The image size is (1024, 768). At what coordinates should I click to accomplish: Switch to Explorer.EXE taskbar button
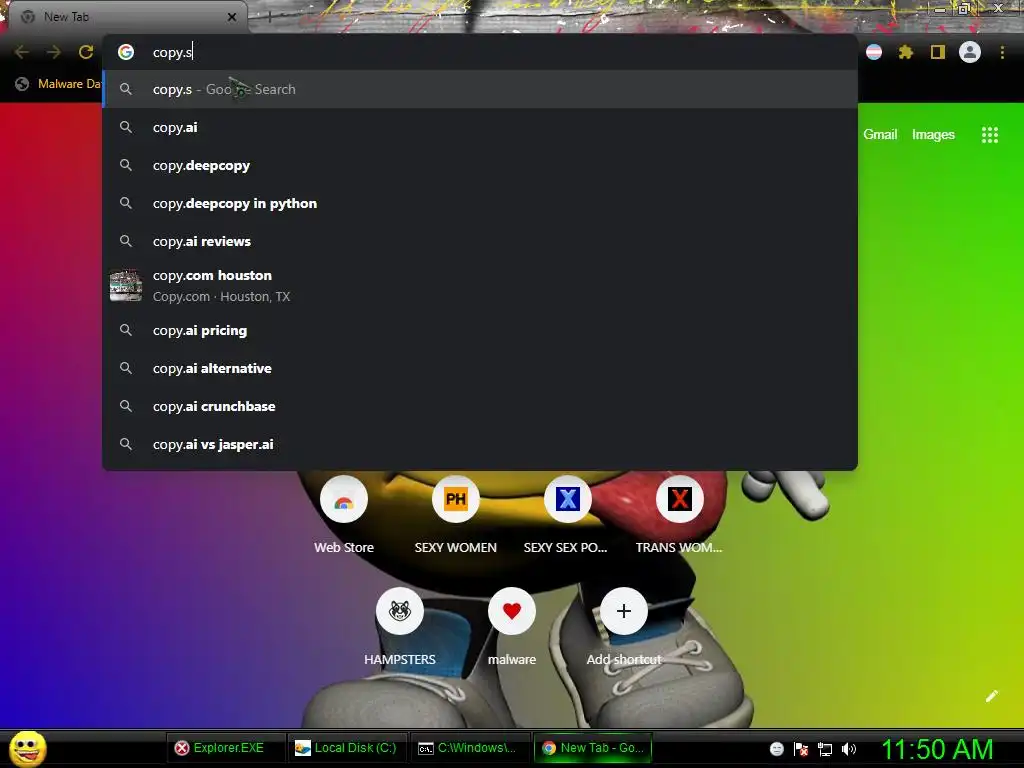click(227, 748)
